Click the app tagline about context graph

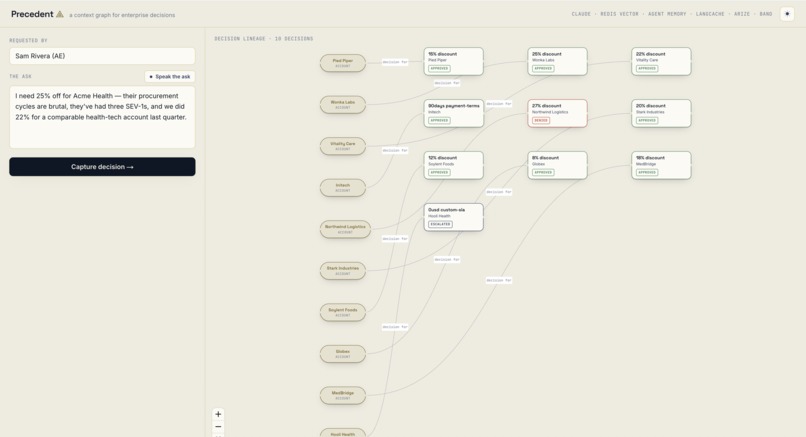click(x=122, y=15)
